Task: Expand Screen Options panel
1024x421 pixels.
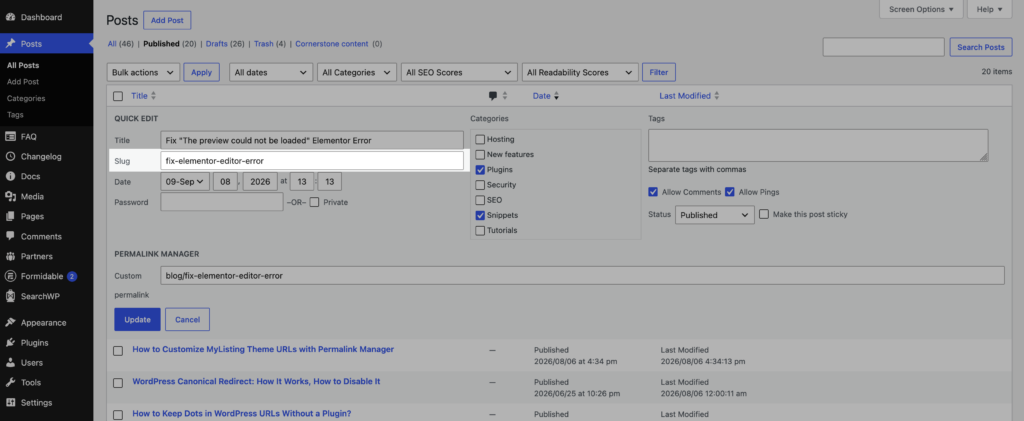Action: [921, 9]
